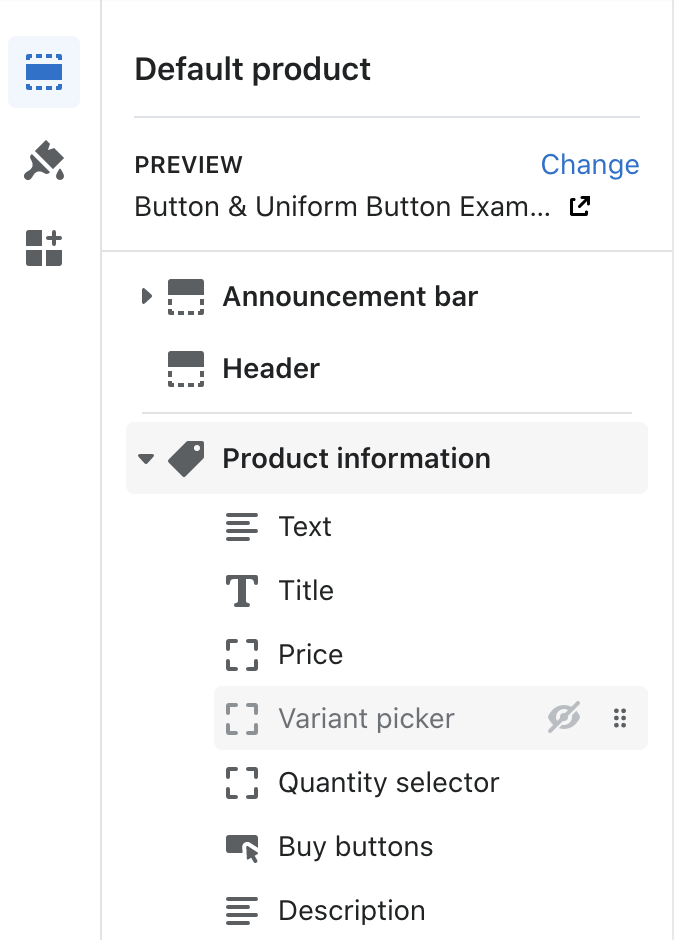Open the Header section settings

(387, 369)
